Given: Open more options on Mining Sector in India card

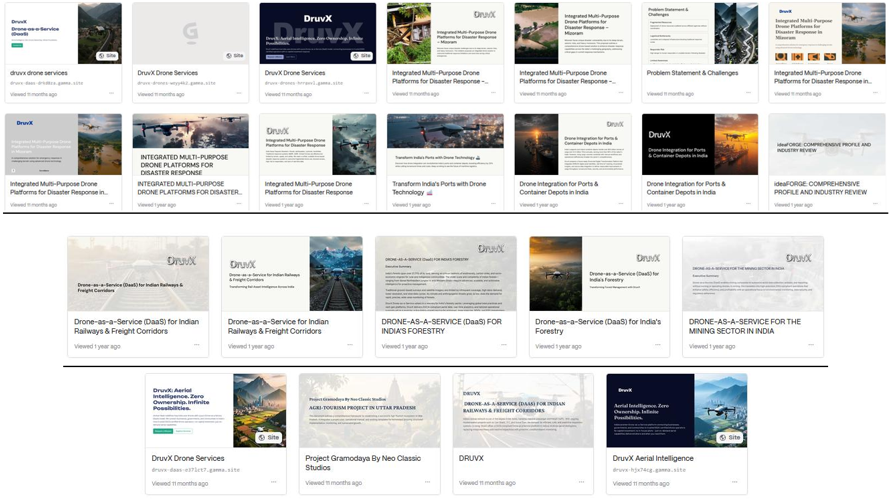Looking at the screenshot, I should tap(811, 345).
